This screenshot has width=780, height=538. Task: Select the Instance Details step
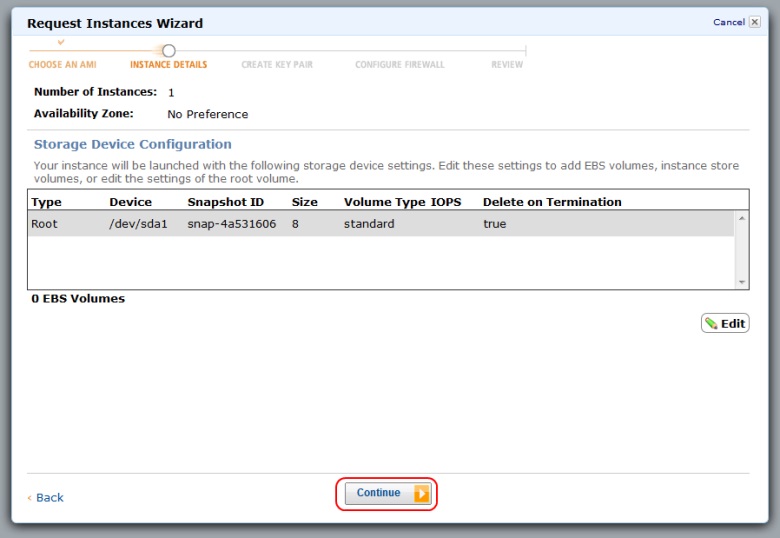169,65
